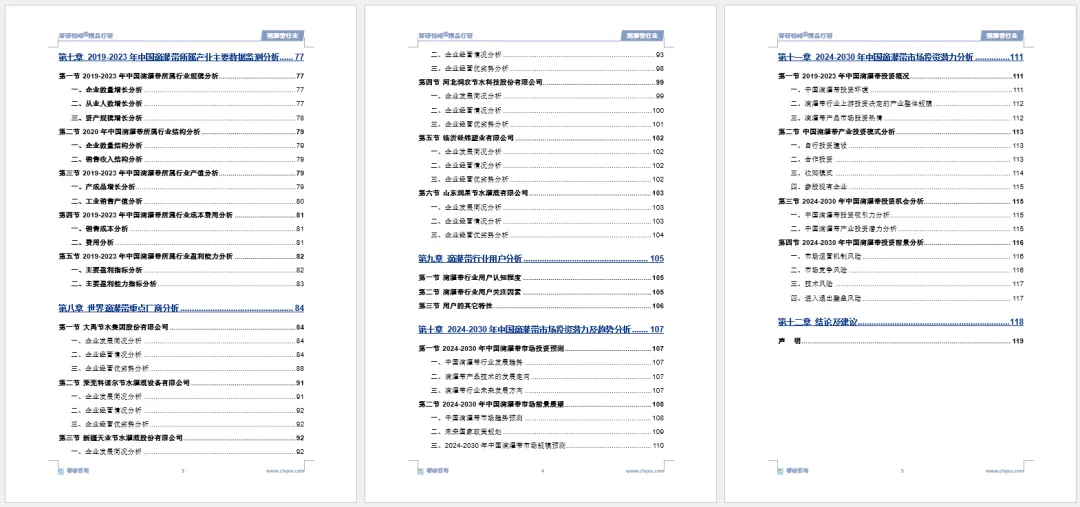The height and width of the screenshot is (507, 1080).
Task: Select 二、工业销售产值分析 entry
Action: pos(187,201)
